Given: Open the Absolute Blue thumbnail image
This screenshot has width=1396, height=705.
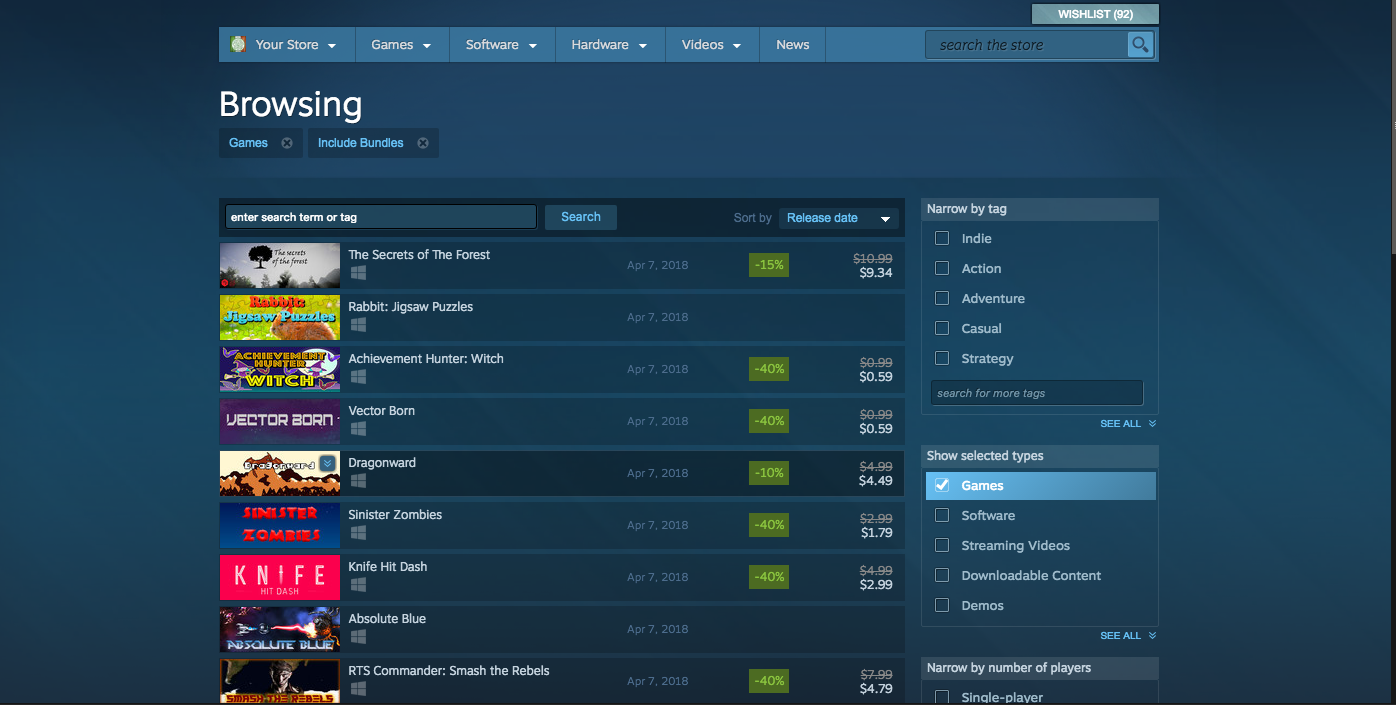Looking at the screenshot, I should [x=280, y=629].
